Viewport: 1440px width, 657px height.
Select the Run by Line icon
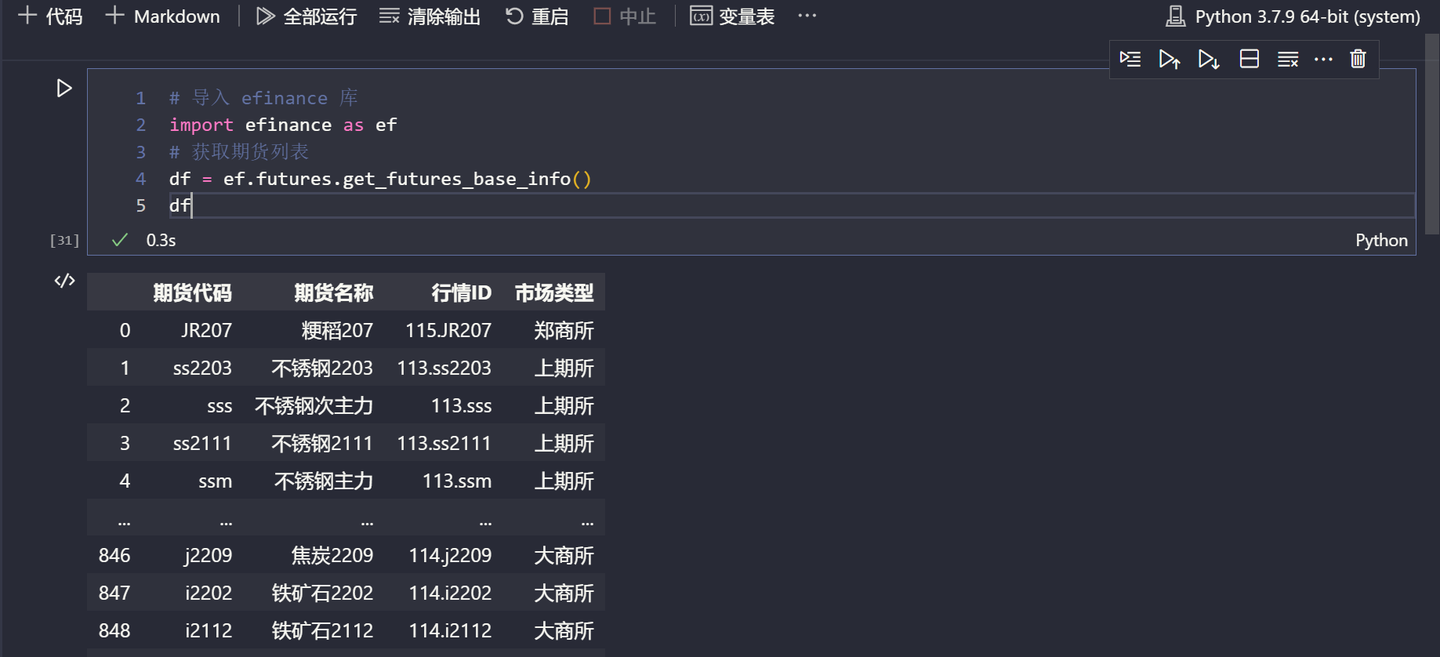click(1130, 59)
